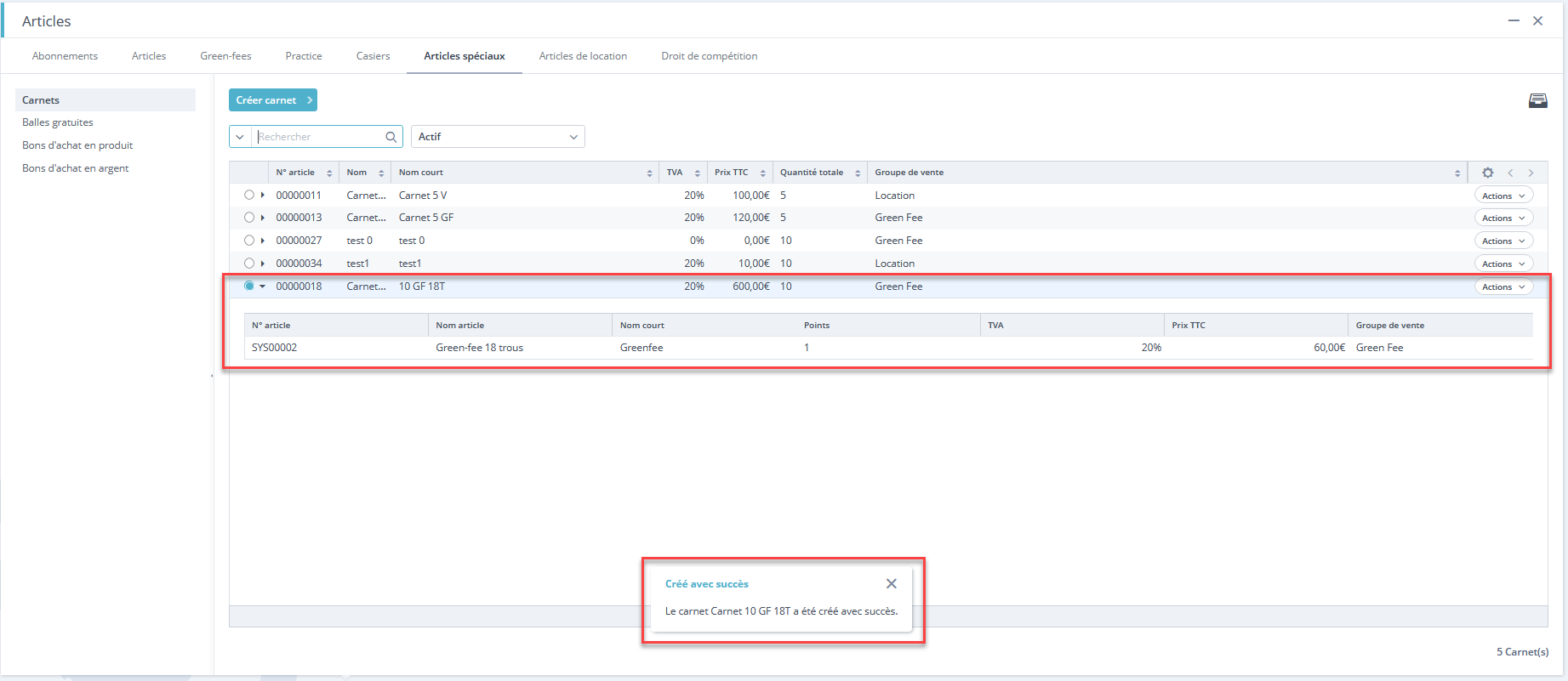Open Balles gratuites in the sidebar
1568x681 pixels.
(x=58, y=122)
